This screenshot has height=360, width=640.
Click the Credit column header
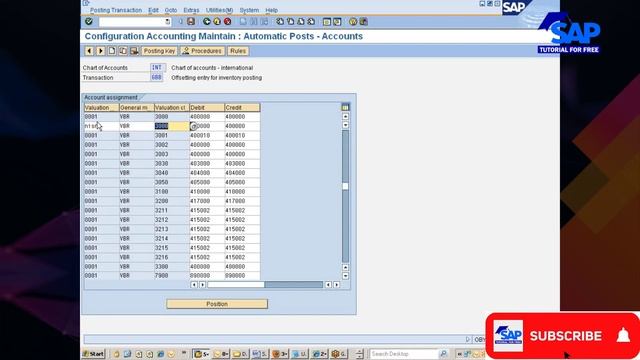242,107
